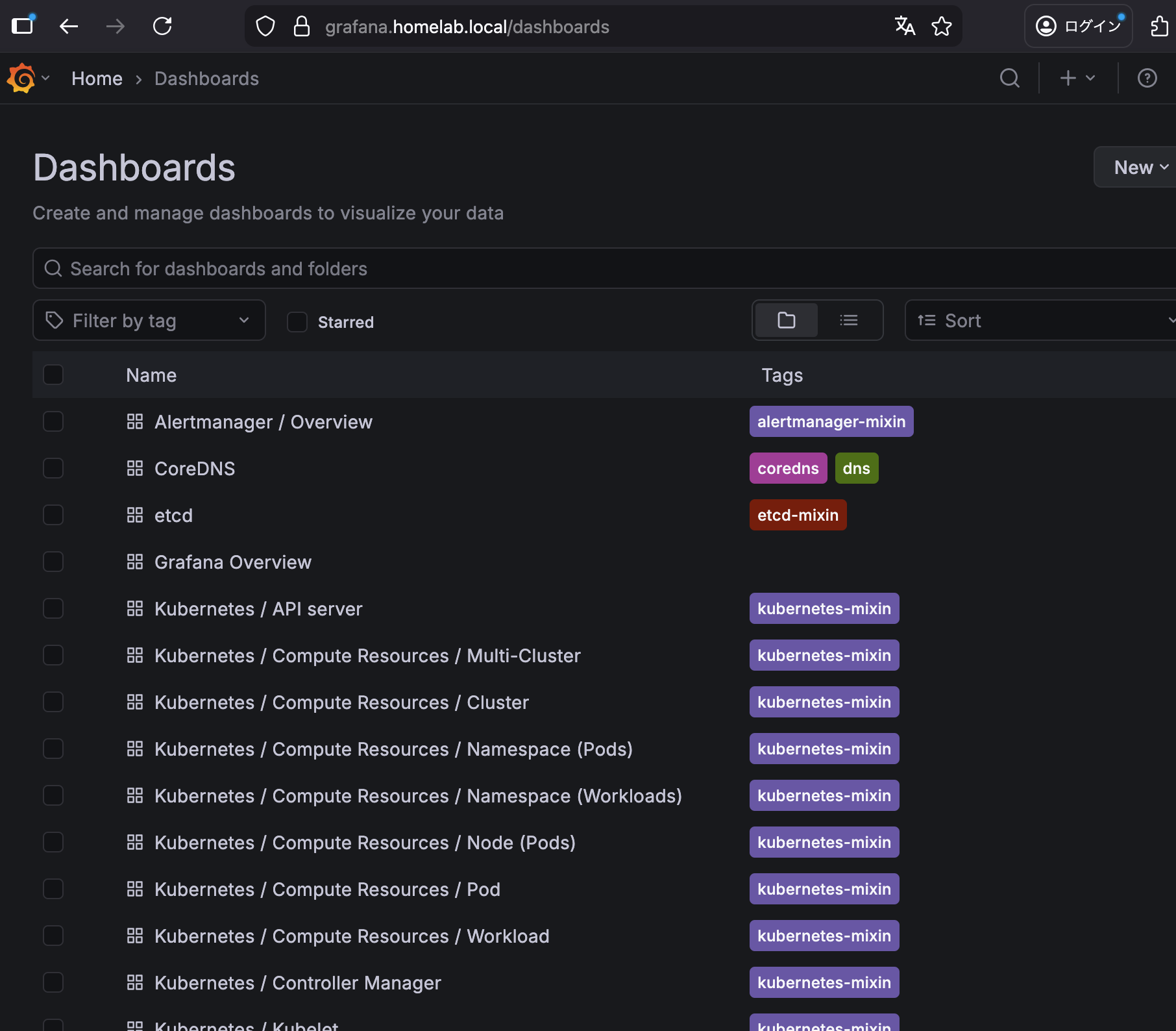The height and width of the screenshot is (1031, 1176).
Task: Select the checkbox next to CoreDNS
Action: pyautogui.click(x=53, y=468)
